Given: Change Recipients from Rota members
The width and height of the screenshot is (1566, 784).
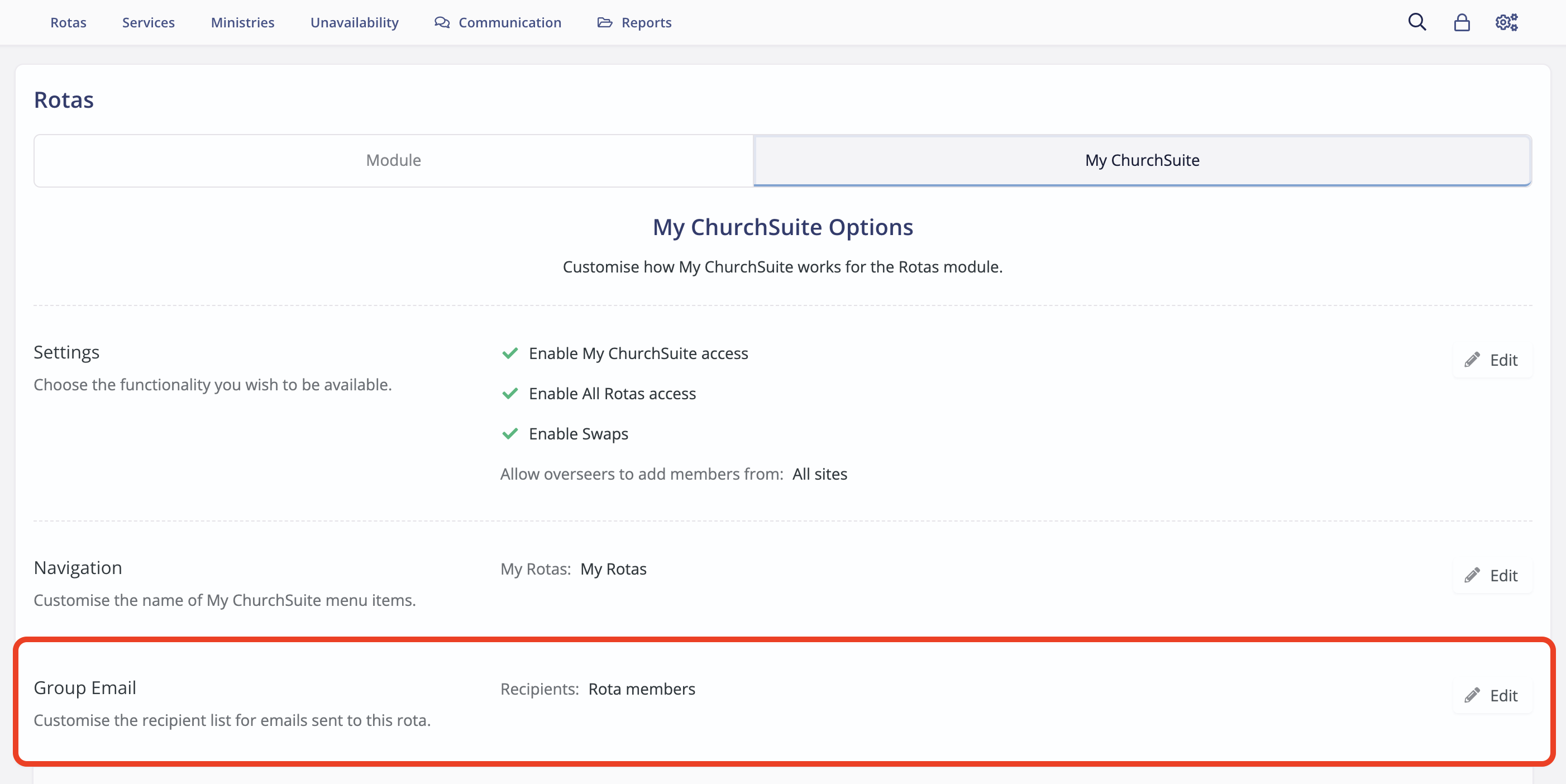Looking at the screenshot, I should 642,689.
